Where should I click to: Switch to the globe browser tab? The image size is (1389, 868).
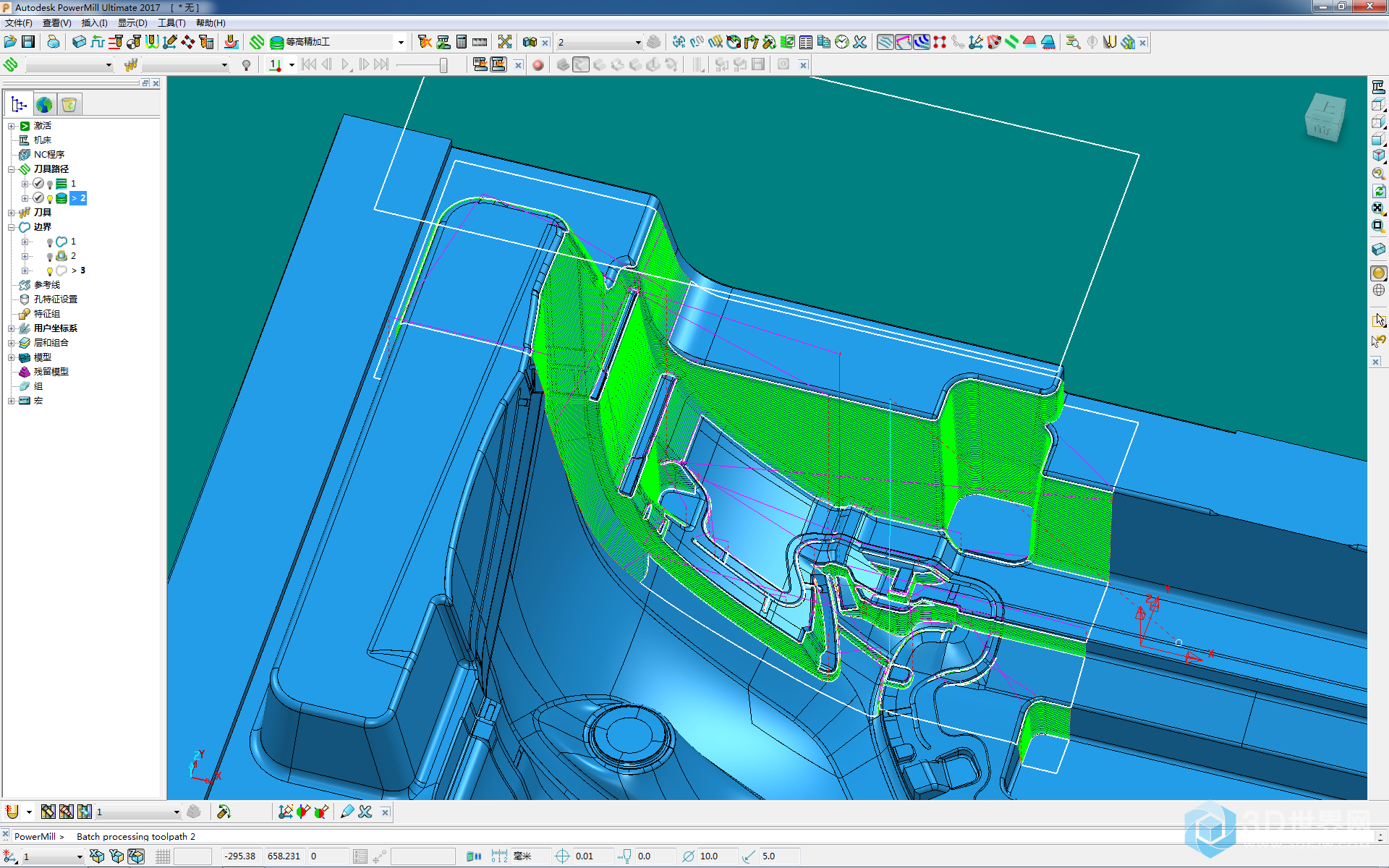pos(44,105)
